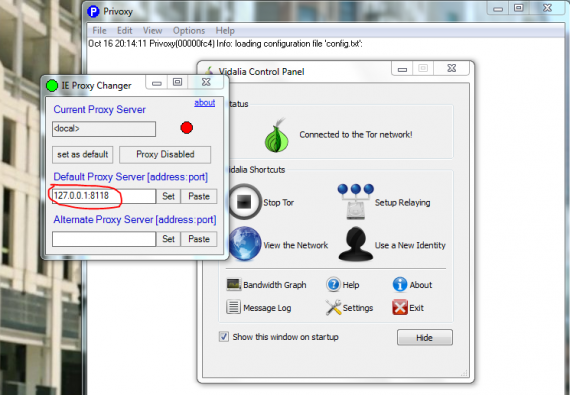
Task: Open the Privoxy Help menu
Action: [x=225, y=31]
